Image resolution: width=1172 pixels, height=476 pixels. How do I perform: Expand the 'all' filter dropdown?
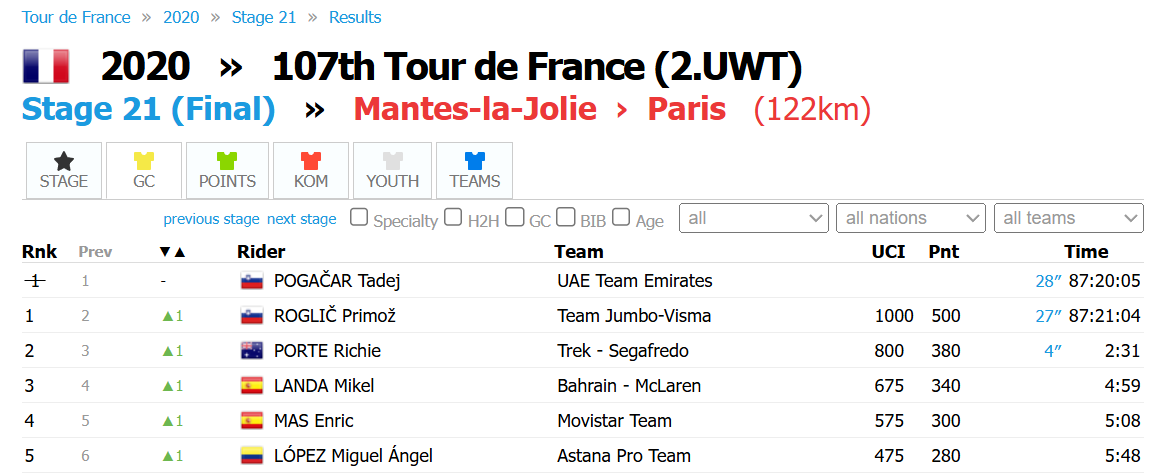[753, 218]
